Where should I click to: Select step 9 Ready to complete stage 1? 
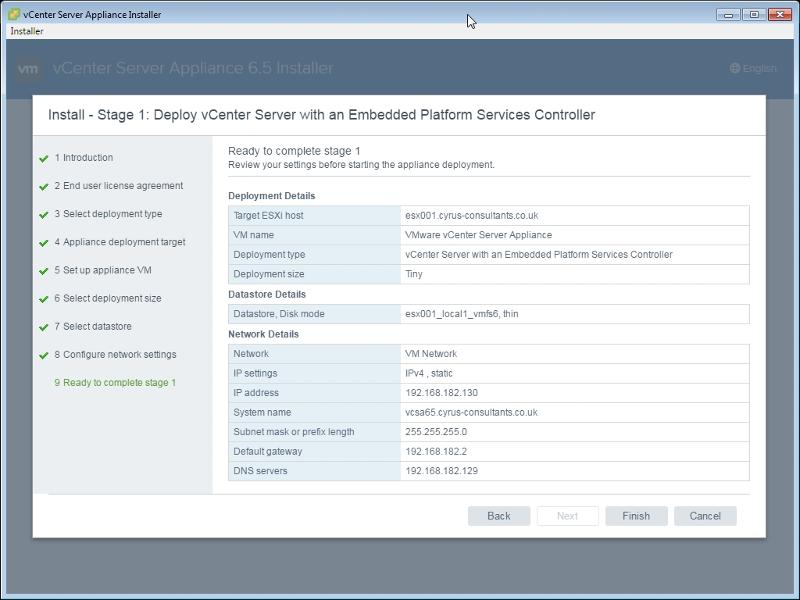click(x=115, y=382)
